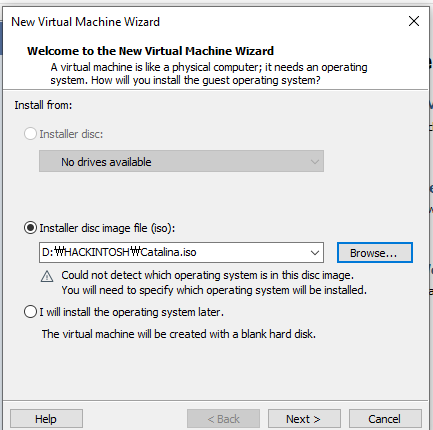Click the warning triangle icon
The image size is (433, 430).
click(47, 276)
